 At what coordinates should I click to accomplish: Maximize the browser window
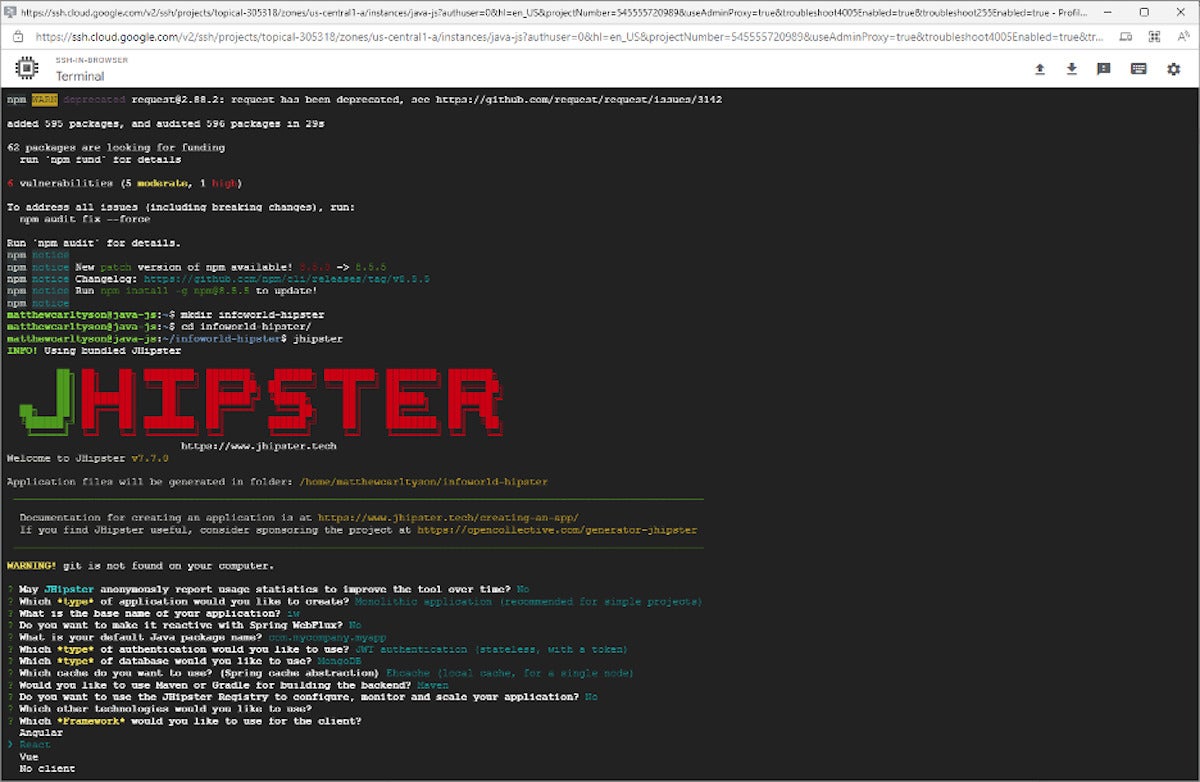(1144, 12)
